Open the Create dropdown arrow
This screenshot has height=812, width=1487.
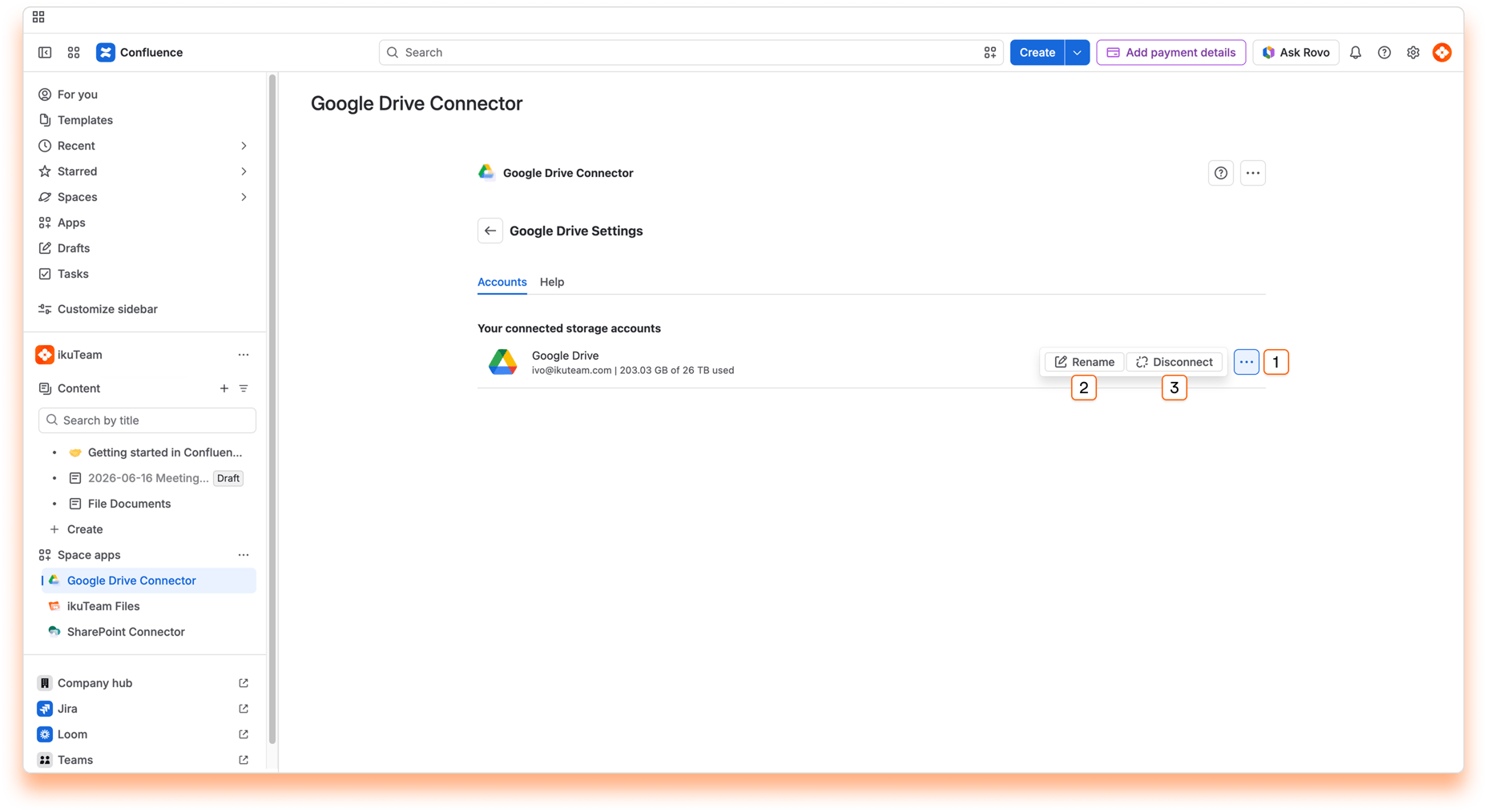point(1078,52)
